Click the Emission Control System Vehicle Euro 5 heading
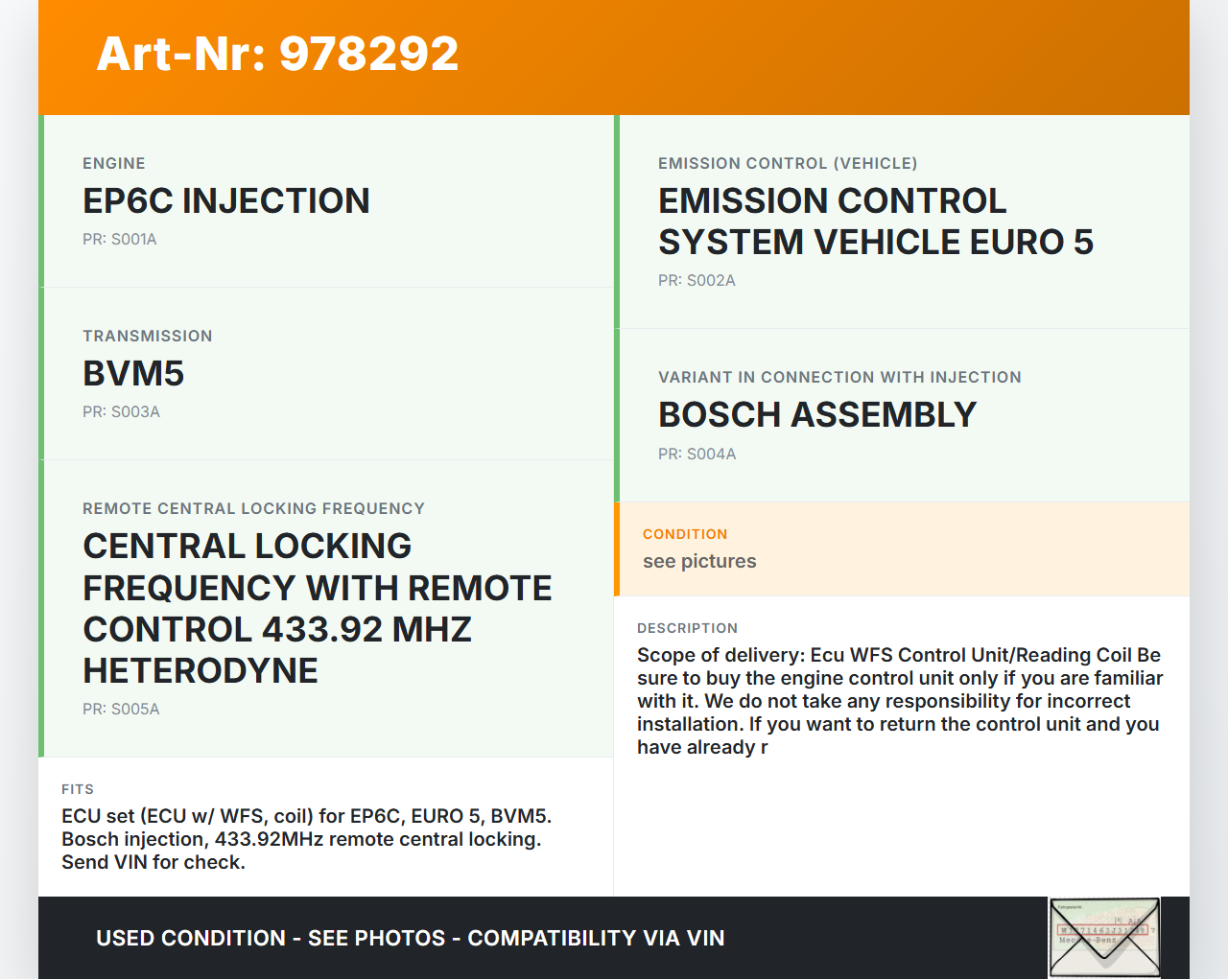The image size is (1228, 980). (875, 222)
